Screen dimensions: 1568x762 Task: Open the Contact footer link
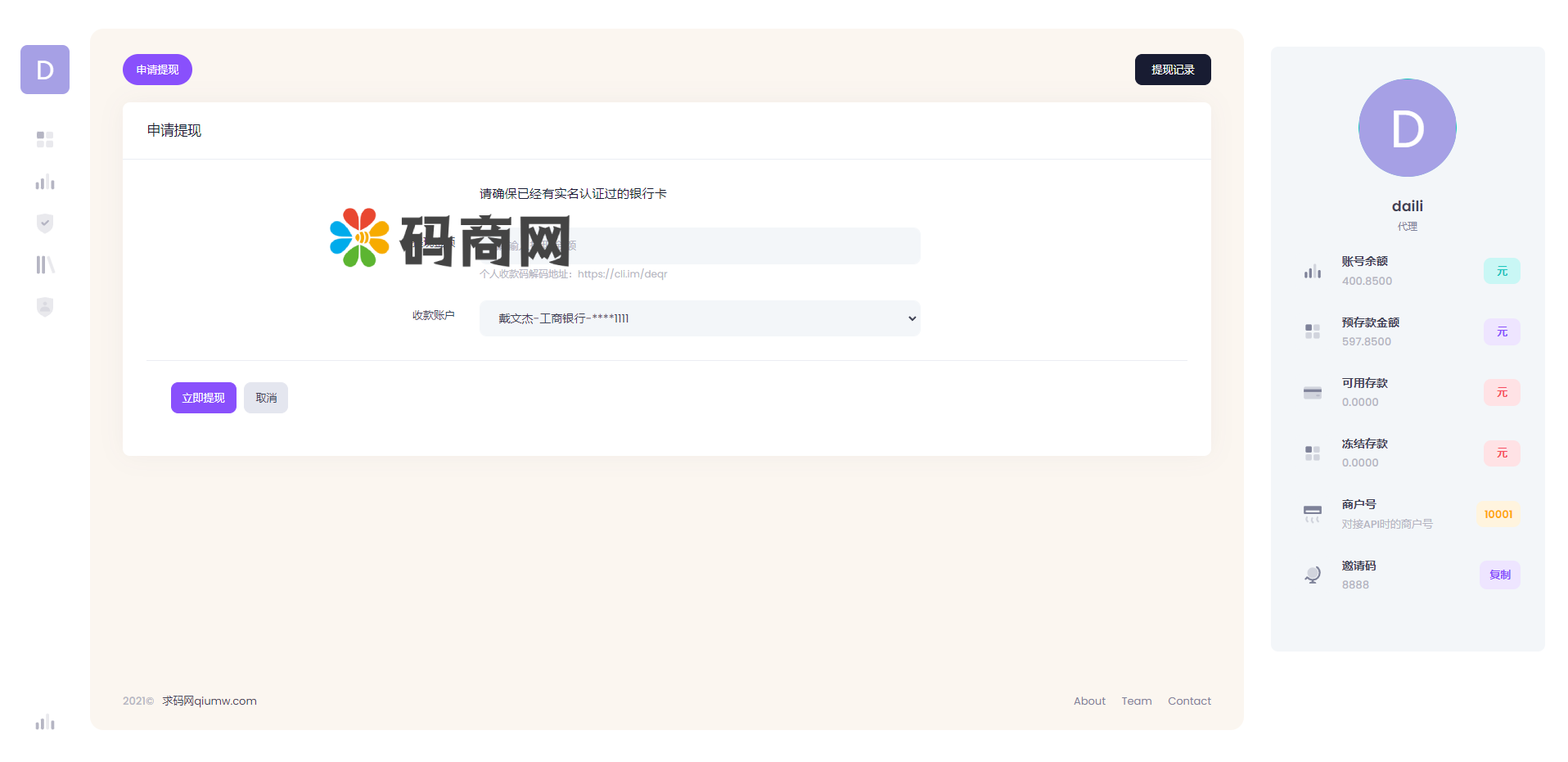click(1189, 701)
